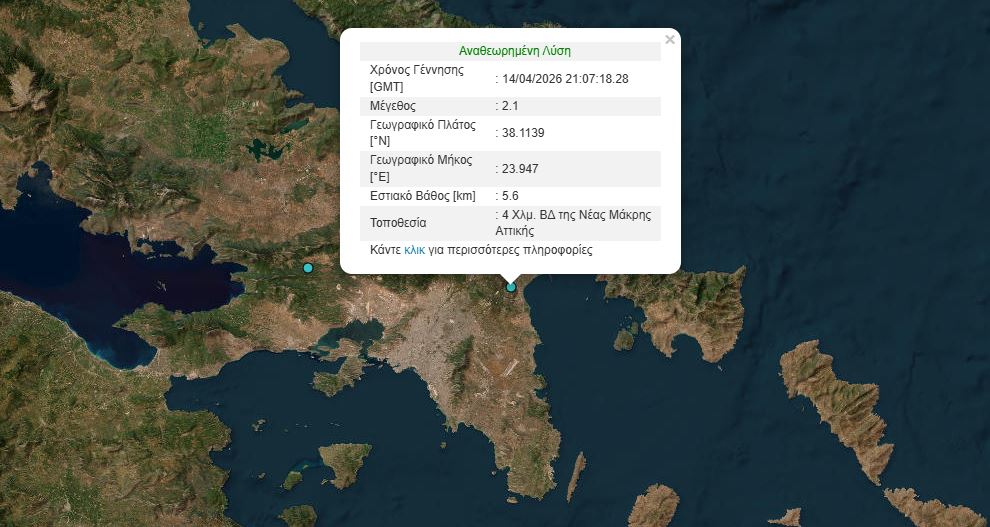
Task: Click the 'Αναθεωρημένη Λύση' popup header
Action: (x=515, y=51)
